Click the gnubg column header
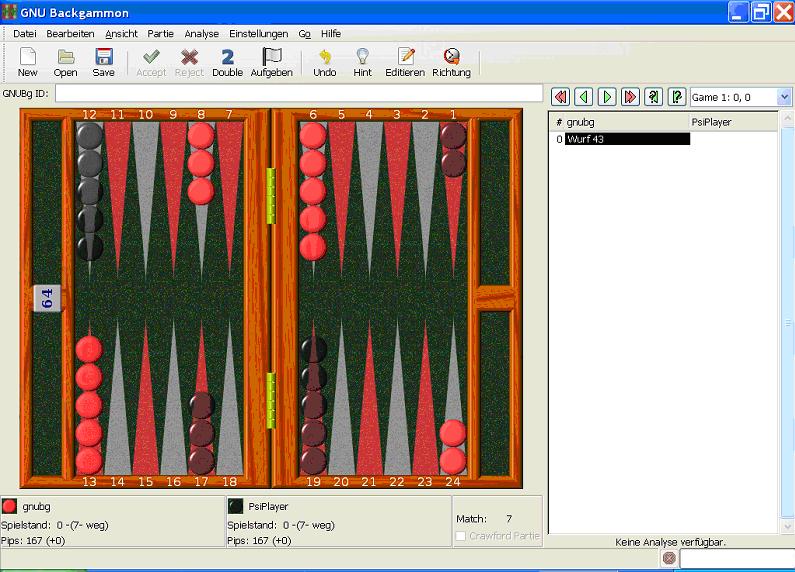 coord(626,122)
